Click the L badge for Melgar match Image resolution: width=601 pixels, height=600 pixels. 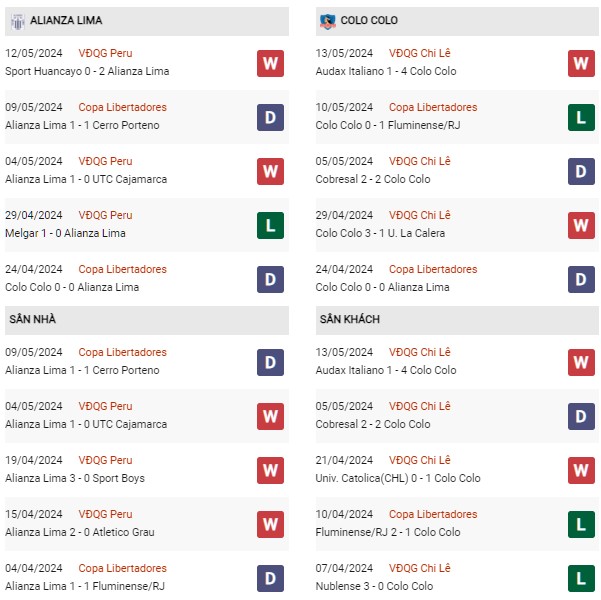270,225
